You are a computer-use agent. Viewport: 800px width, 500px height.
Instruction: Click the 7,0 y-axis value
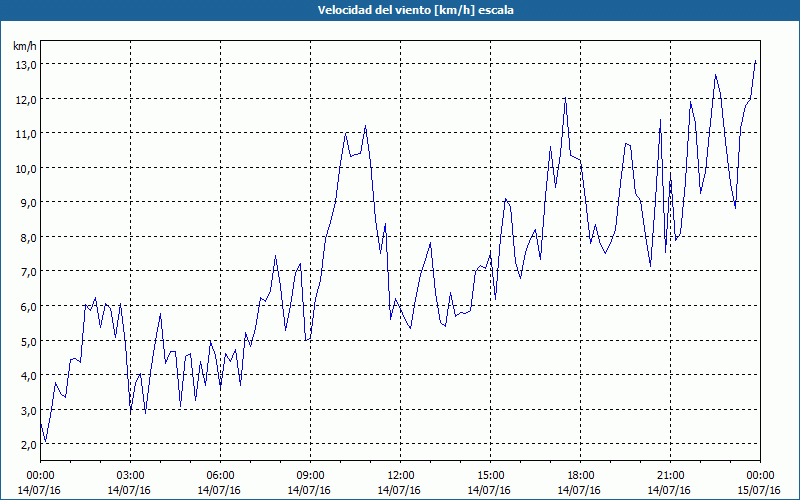tap(28, 272)
